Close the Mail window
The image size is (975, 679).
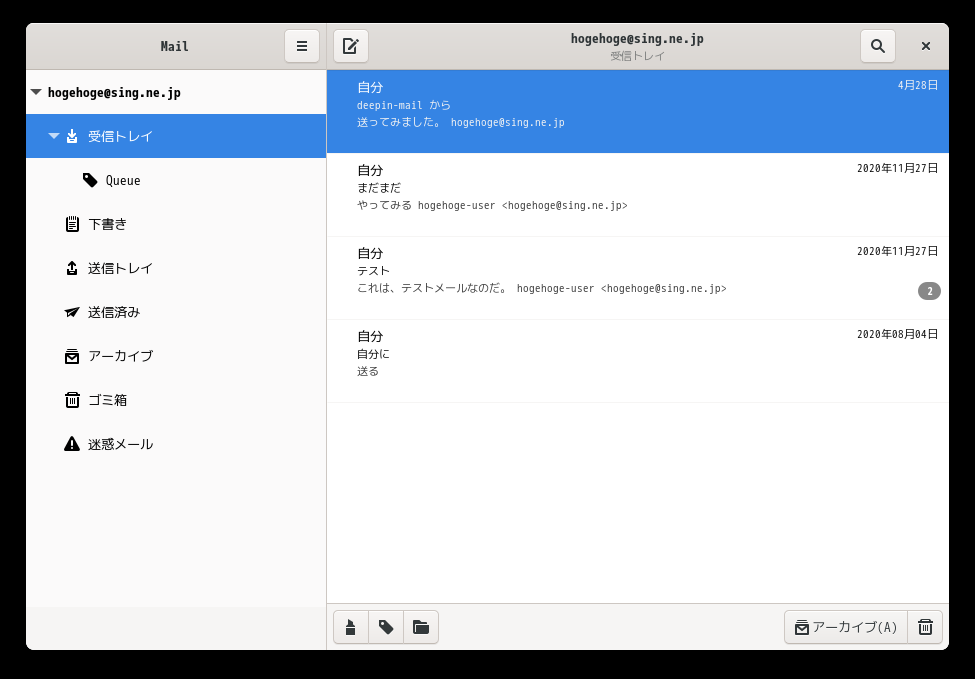pyautogui.click(x=926, y=46)
